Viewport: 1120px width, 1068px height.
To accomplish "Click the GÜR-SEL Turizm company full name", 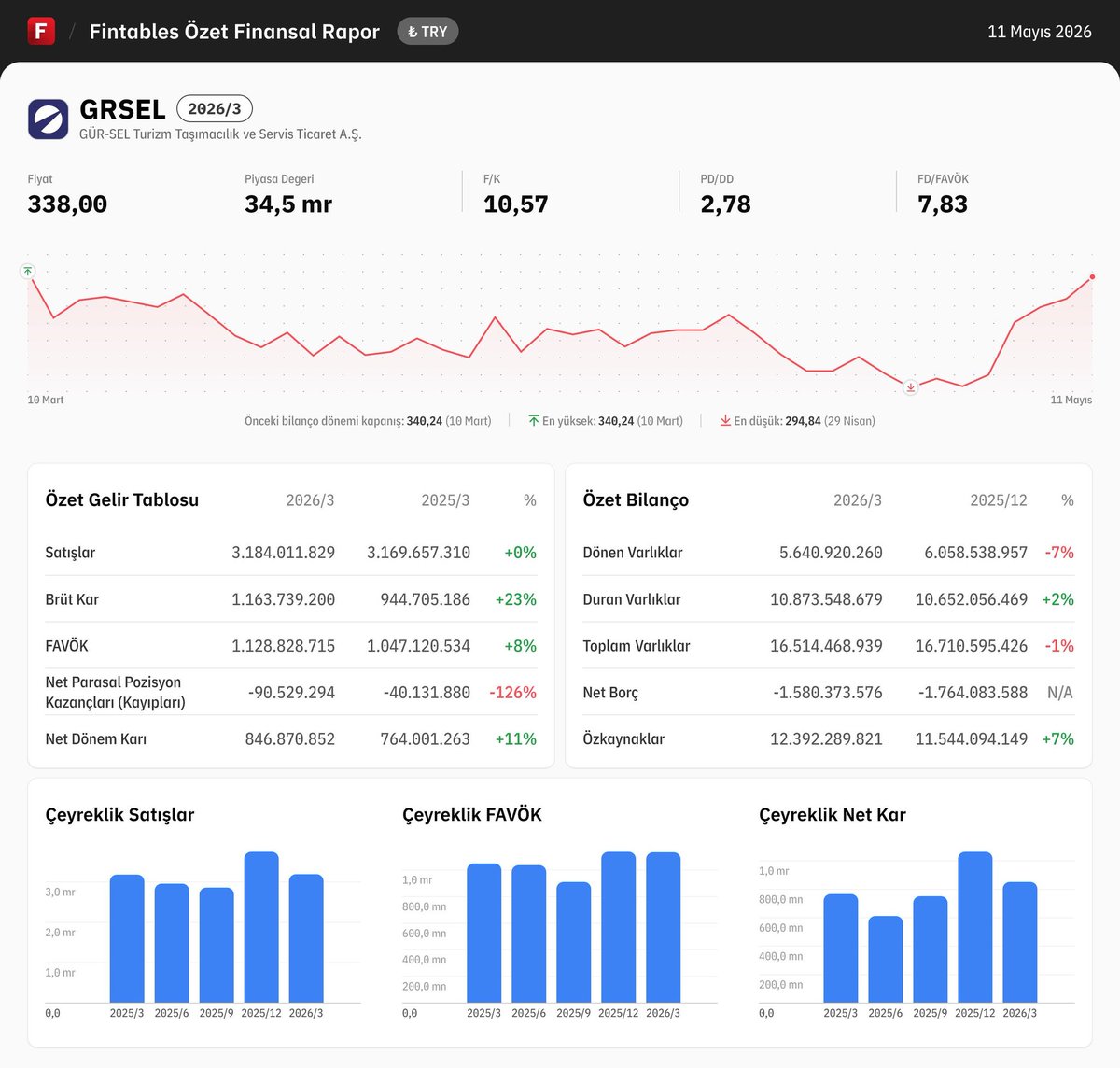I will tap(220, 134).
